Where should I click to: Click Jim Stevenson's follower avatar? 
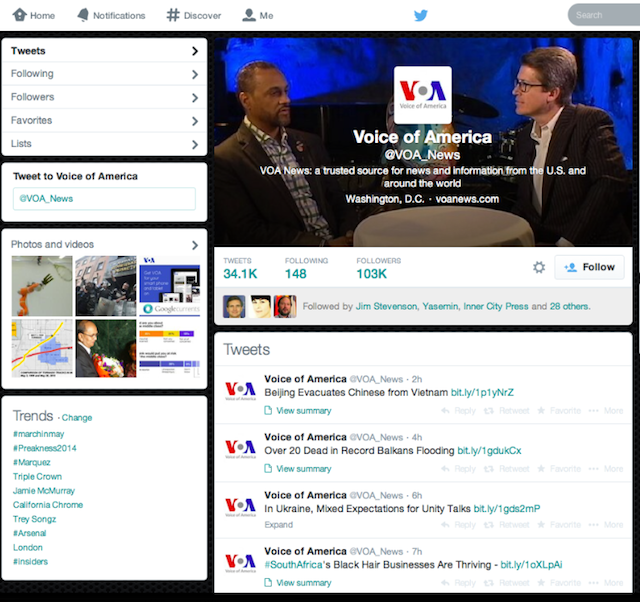[234, 306]
